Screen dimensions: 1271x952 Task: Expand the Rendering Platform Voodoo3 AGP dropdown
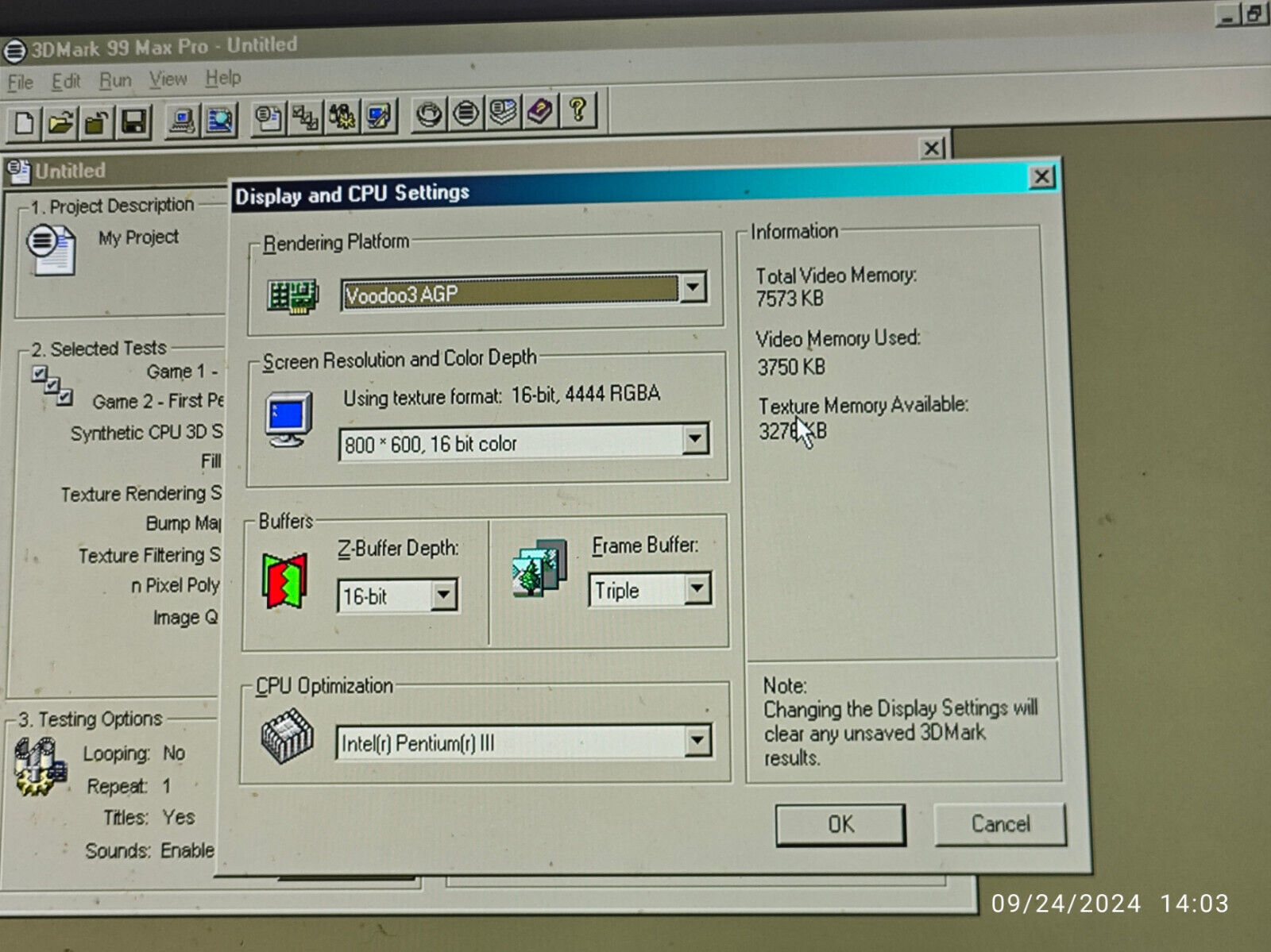click(x=693, y=287)
